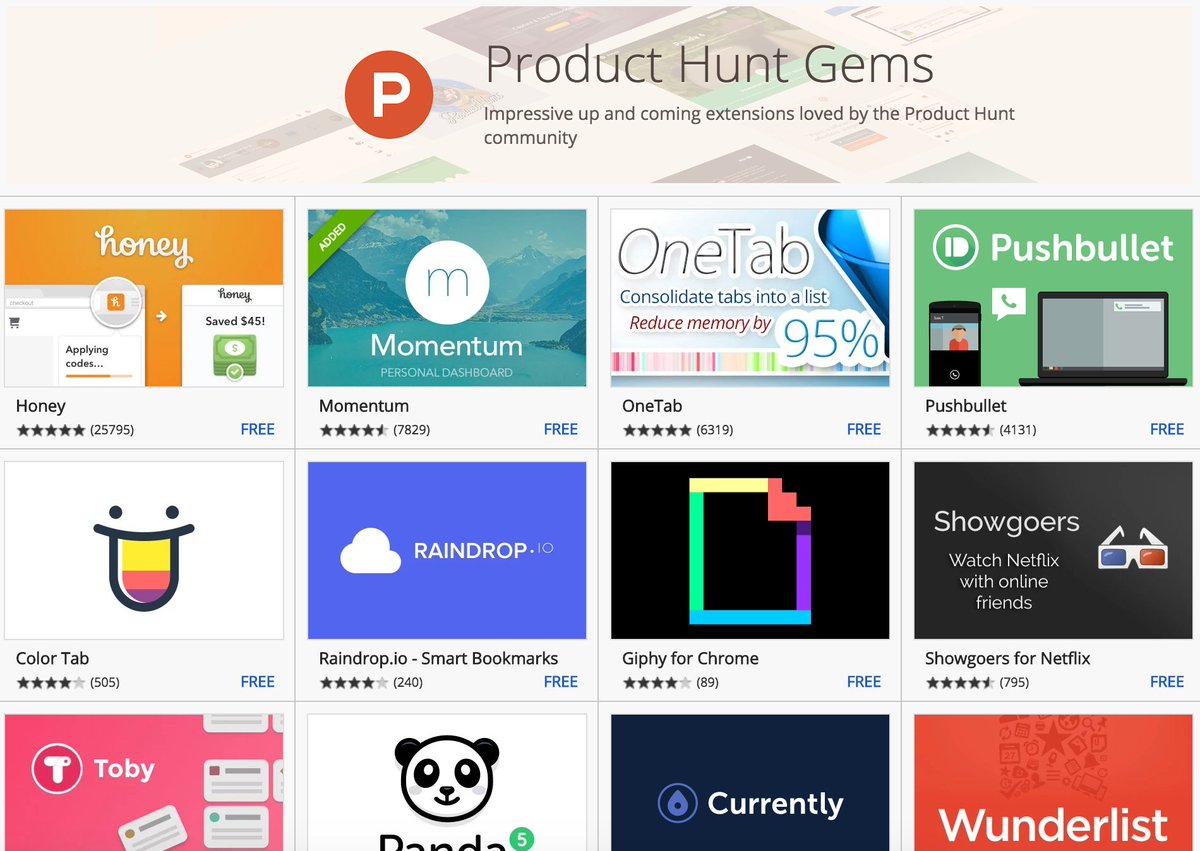Open the OneTab extension thumbnail

(750, 298)
